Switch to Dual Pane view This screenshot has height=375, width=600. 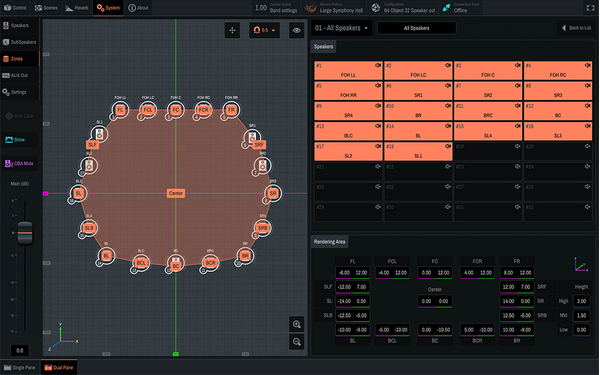(x=59, y=367)
